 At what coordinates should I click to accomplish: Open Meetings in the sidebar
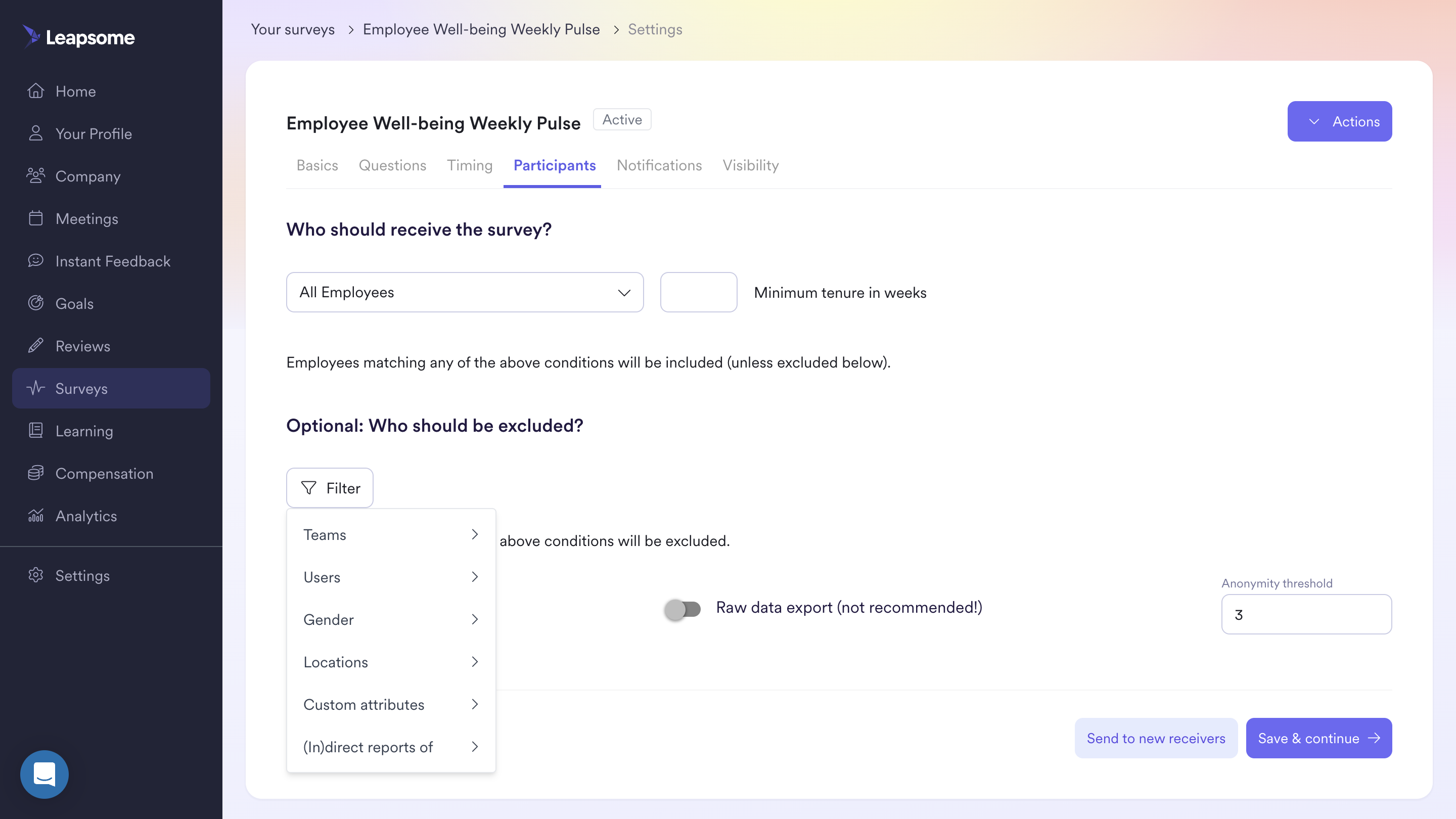pyautogui.click(x=111, y=218)
